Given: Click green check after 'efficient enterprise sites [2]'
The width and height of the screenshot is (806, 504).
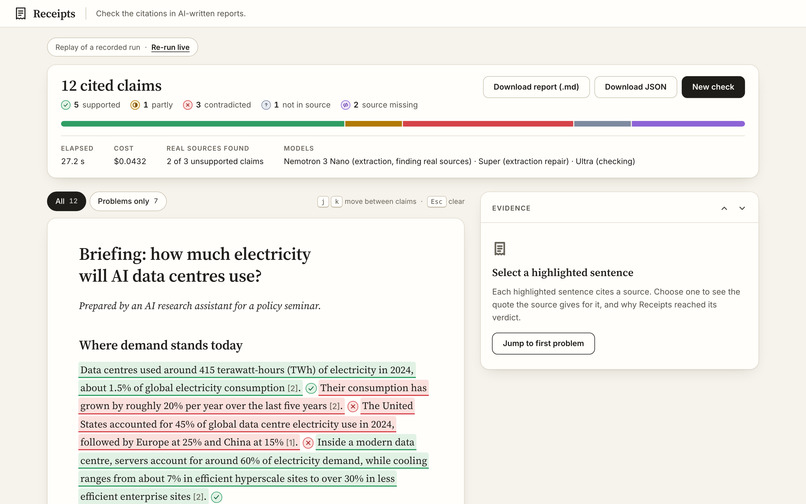Looking at the screenshot, I should [x=216, y=497].
